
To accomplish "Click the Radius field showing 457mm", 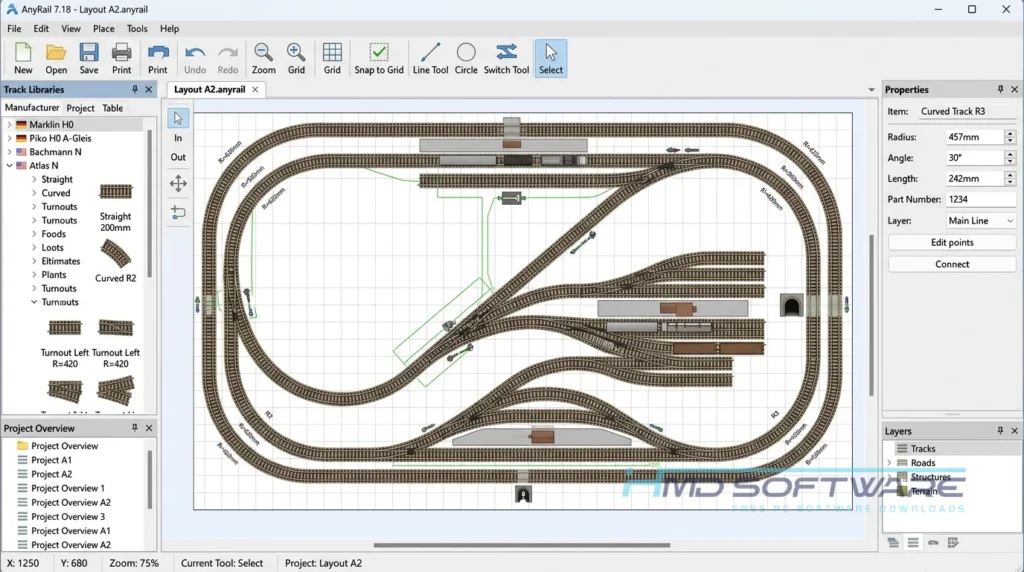I will coord(974,137).
